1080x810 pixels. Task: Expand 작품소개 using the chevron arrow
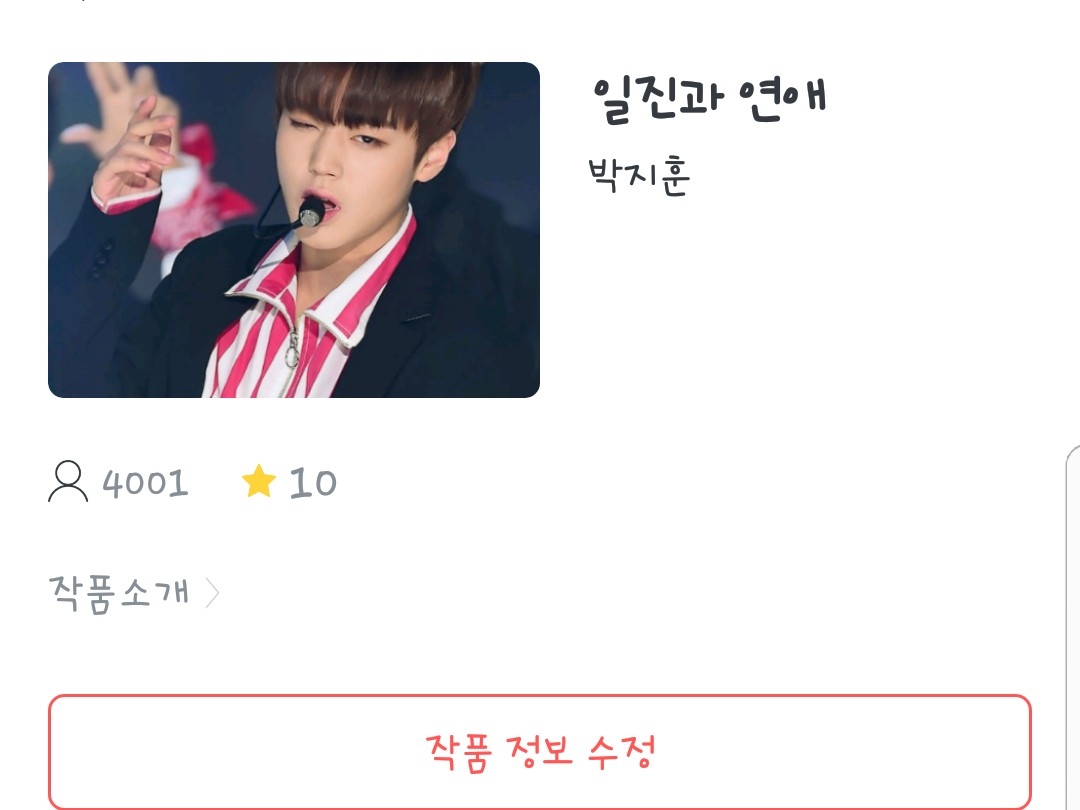212,593
